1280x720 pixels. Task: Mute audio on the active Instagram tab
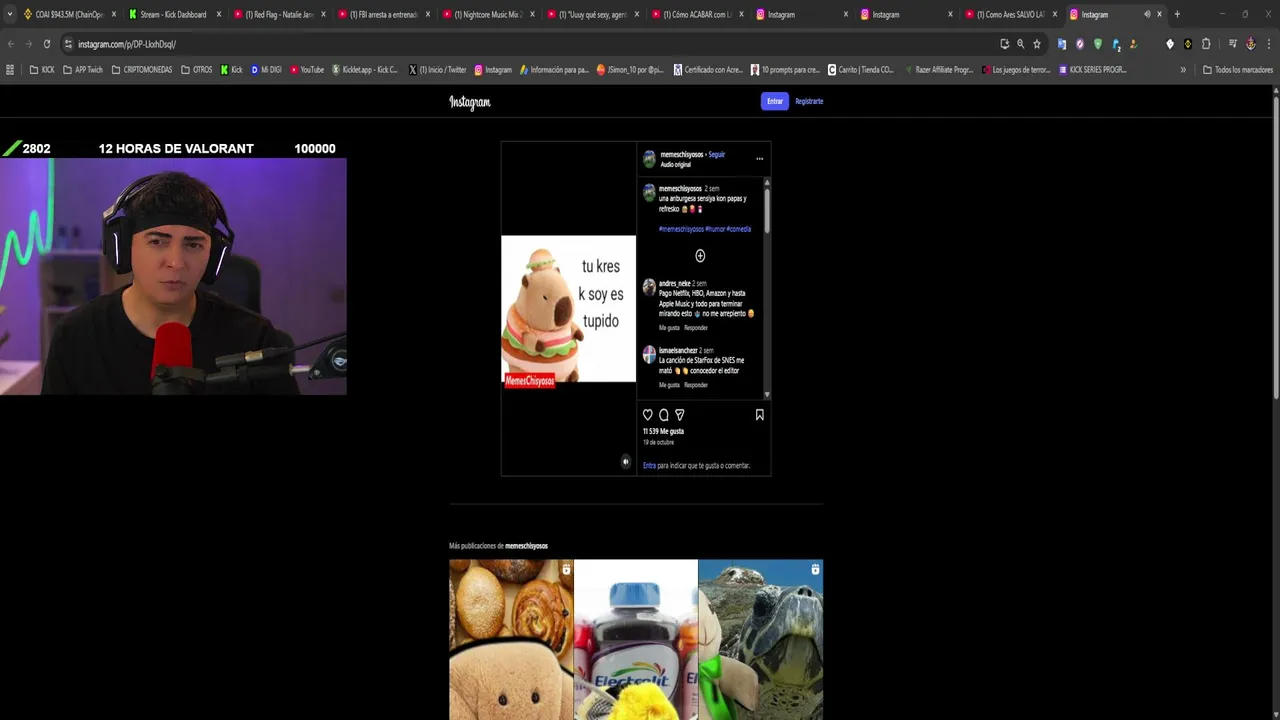[x=1147, y=14]
